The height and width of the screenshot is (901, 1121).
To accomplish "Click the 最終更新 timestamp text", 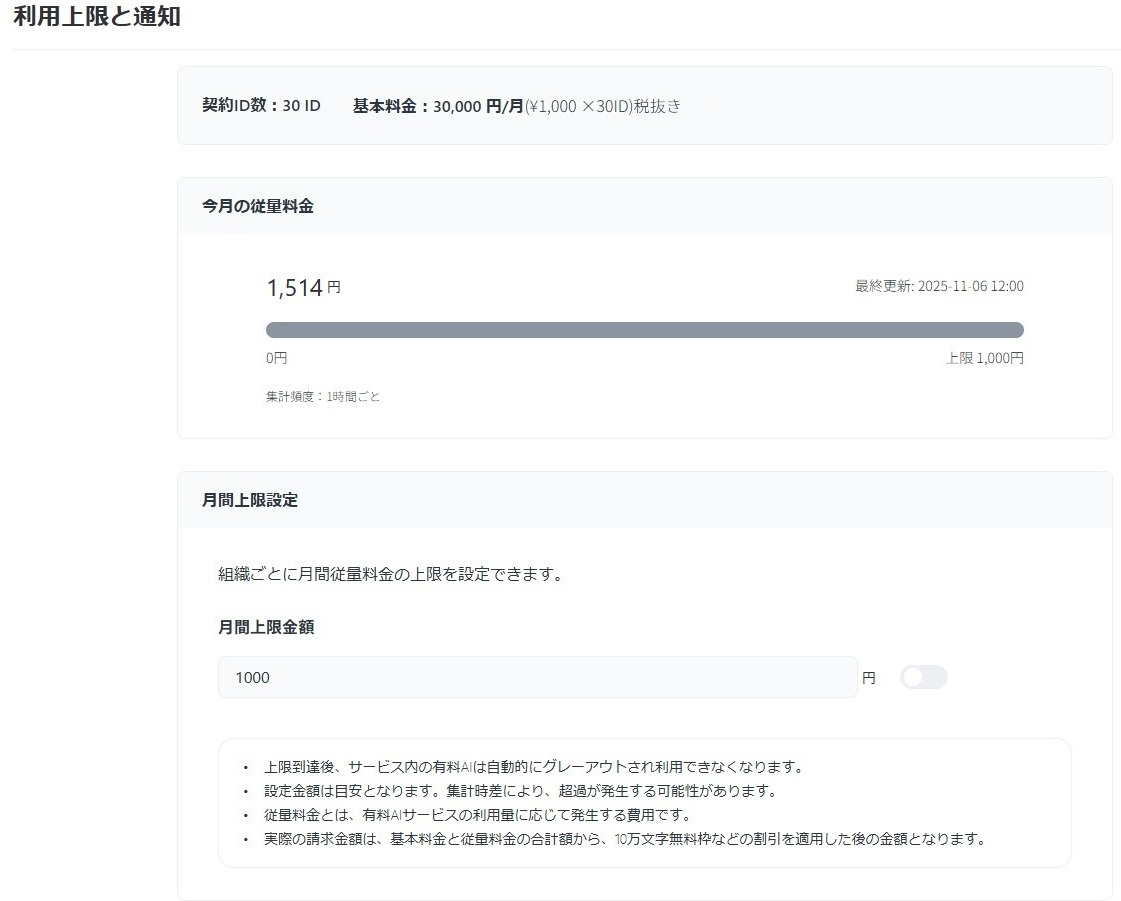I will [x=938, y=286].
